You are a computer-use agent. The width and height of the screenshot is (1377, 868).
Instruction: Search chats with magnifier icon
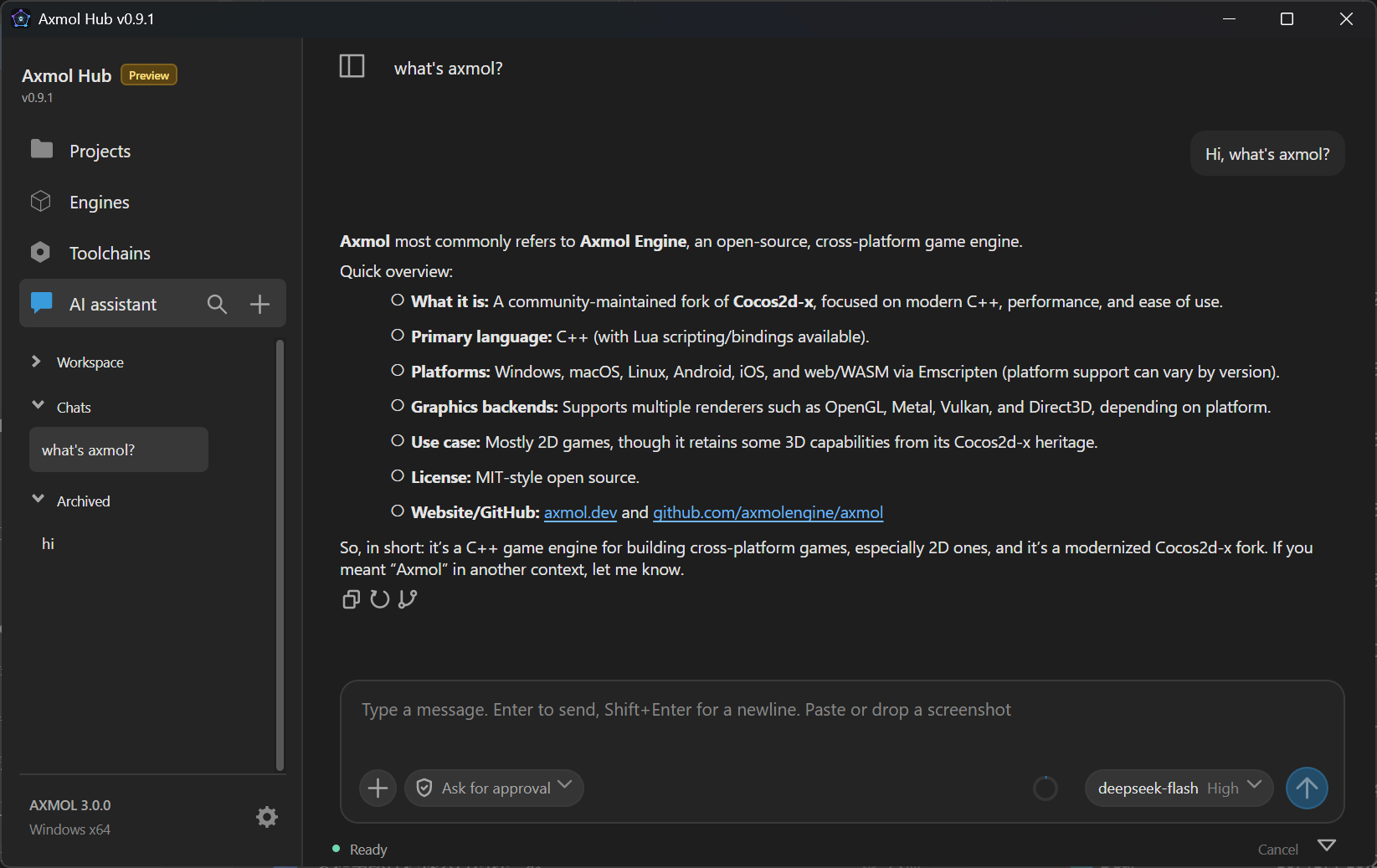(x=217, y=304)
